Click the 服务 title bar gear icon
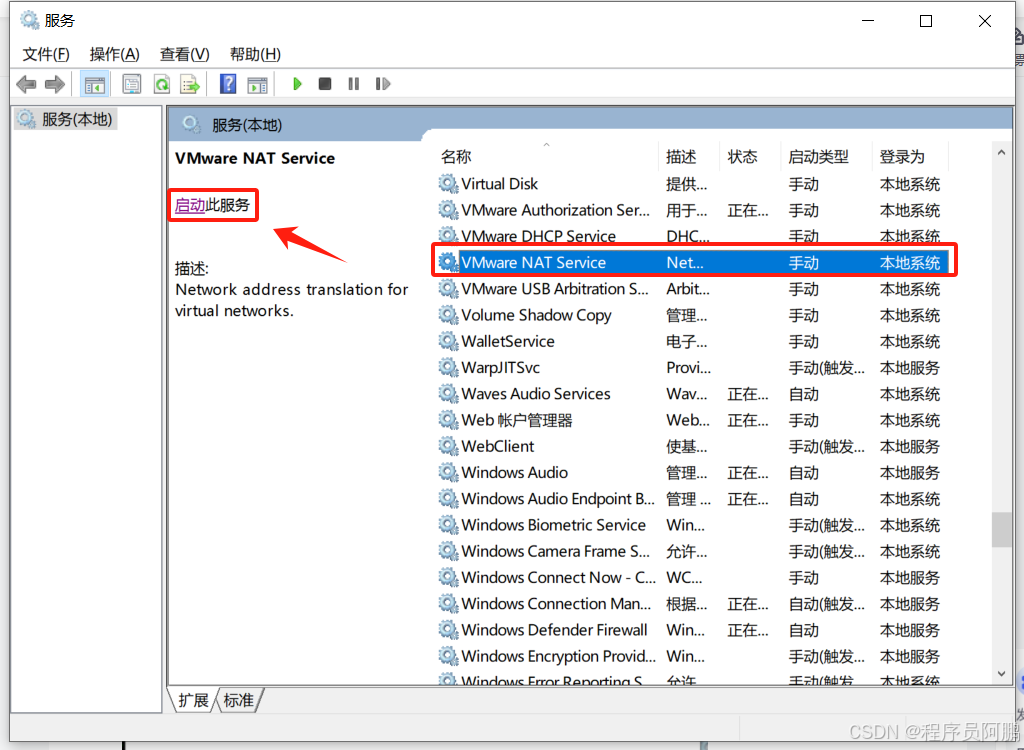The height and width of the screenshot is (750, 1024). coord(29,20)
